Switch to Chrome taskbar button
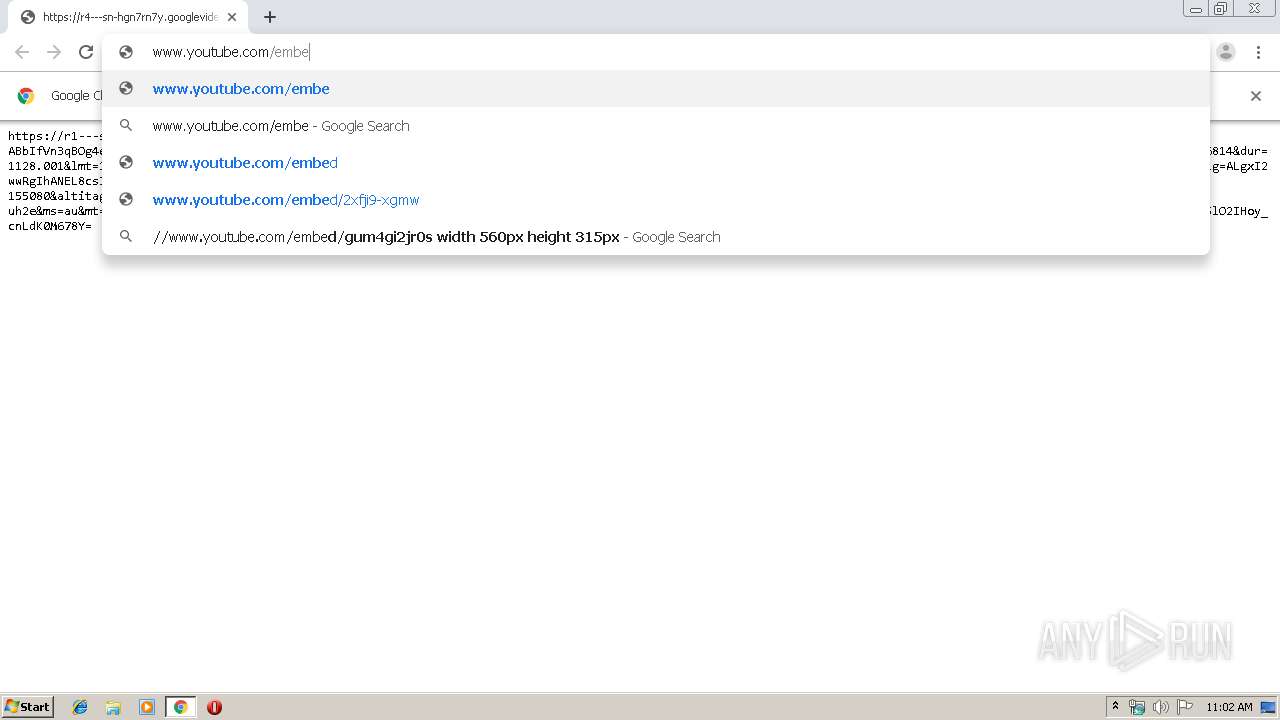1280x720 pixels. click(x=180, y=707)
